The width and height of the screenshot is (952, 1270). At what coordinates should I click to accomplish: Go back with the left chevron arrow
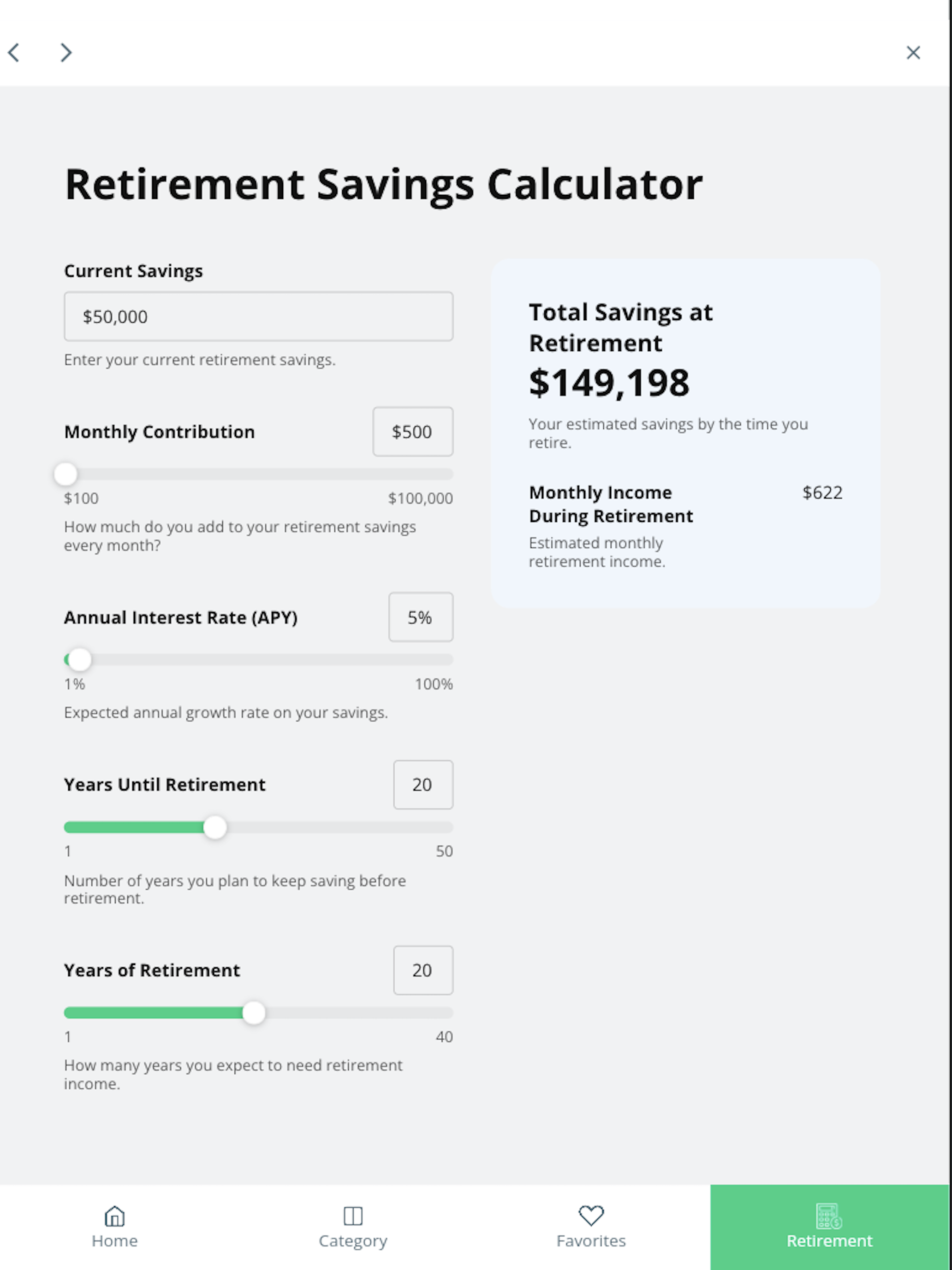(x=14, y=52)
